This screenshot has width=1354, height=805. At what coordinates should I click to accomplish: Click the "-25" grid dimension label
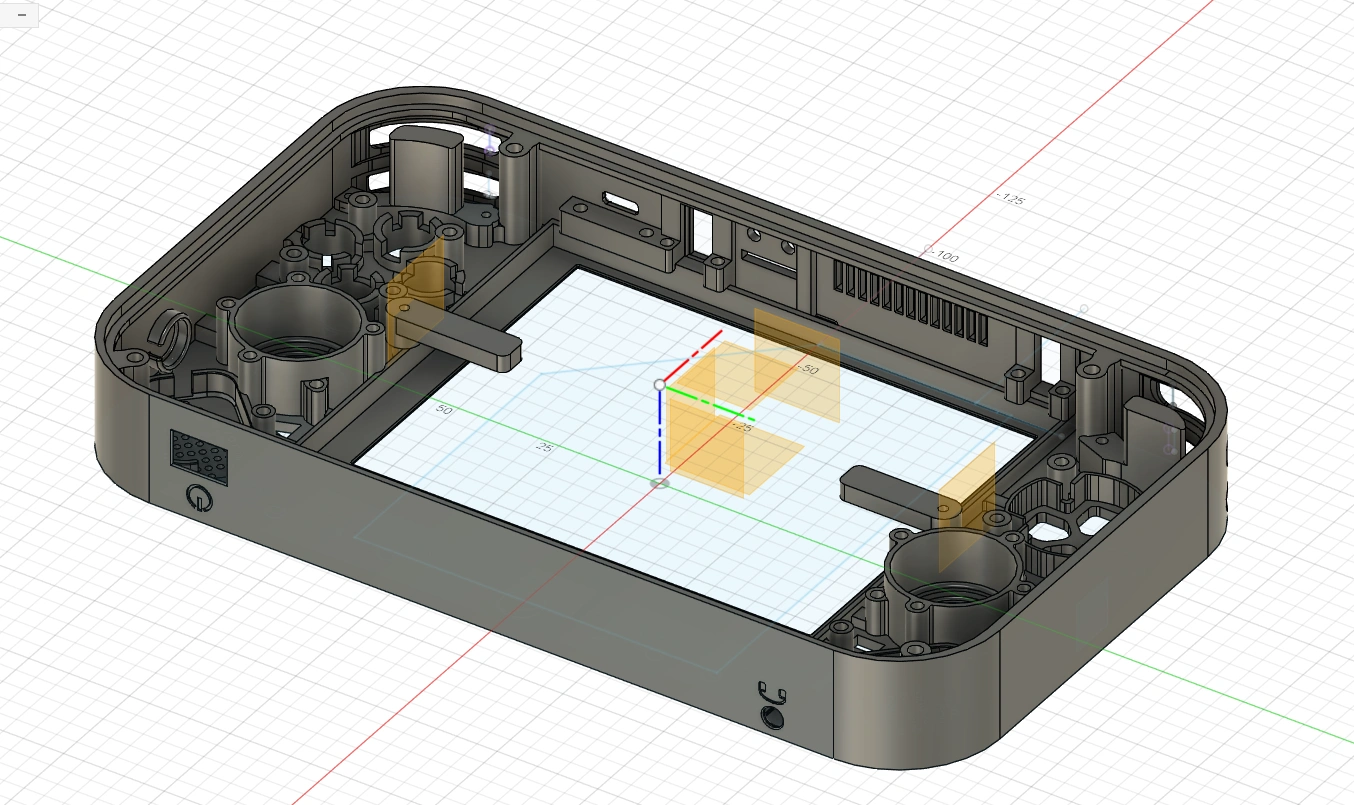coord(741,426)
